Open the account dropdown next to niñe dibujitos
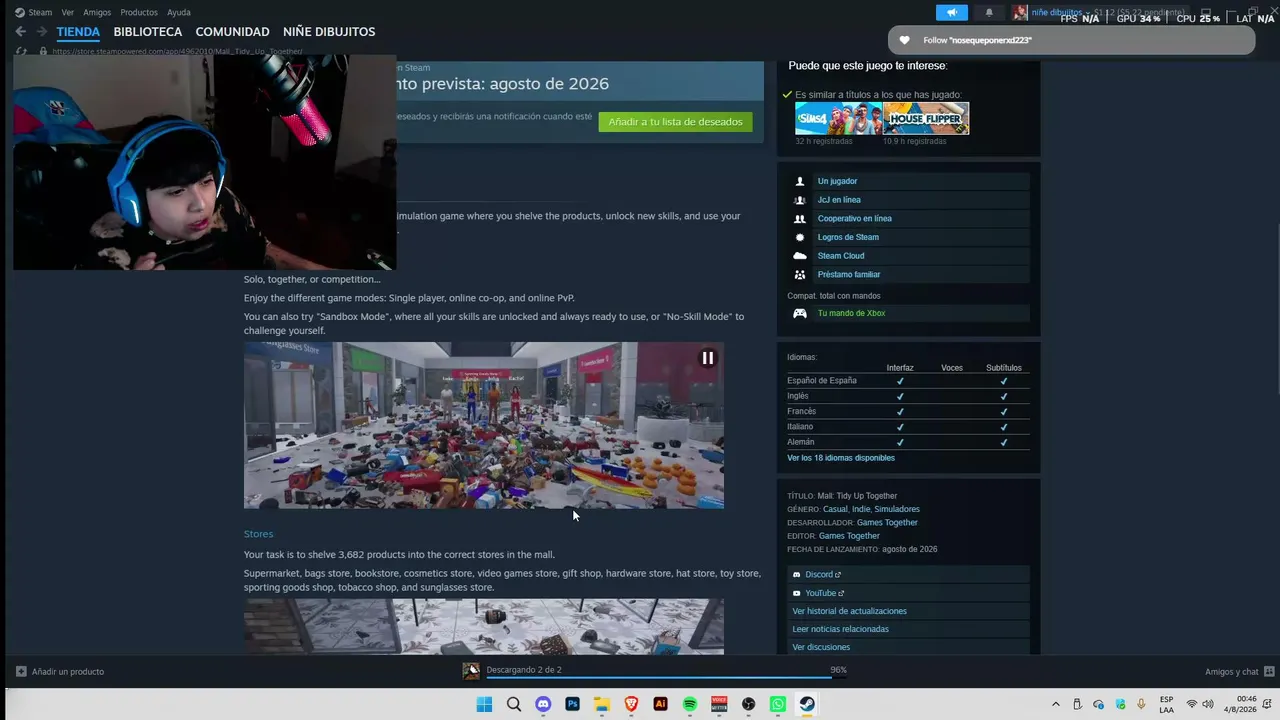This screenshot has height=720, width=1280. (1089, 13)
